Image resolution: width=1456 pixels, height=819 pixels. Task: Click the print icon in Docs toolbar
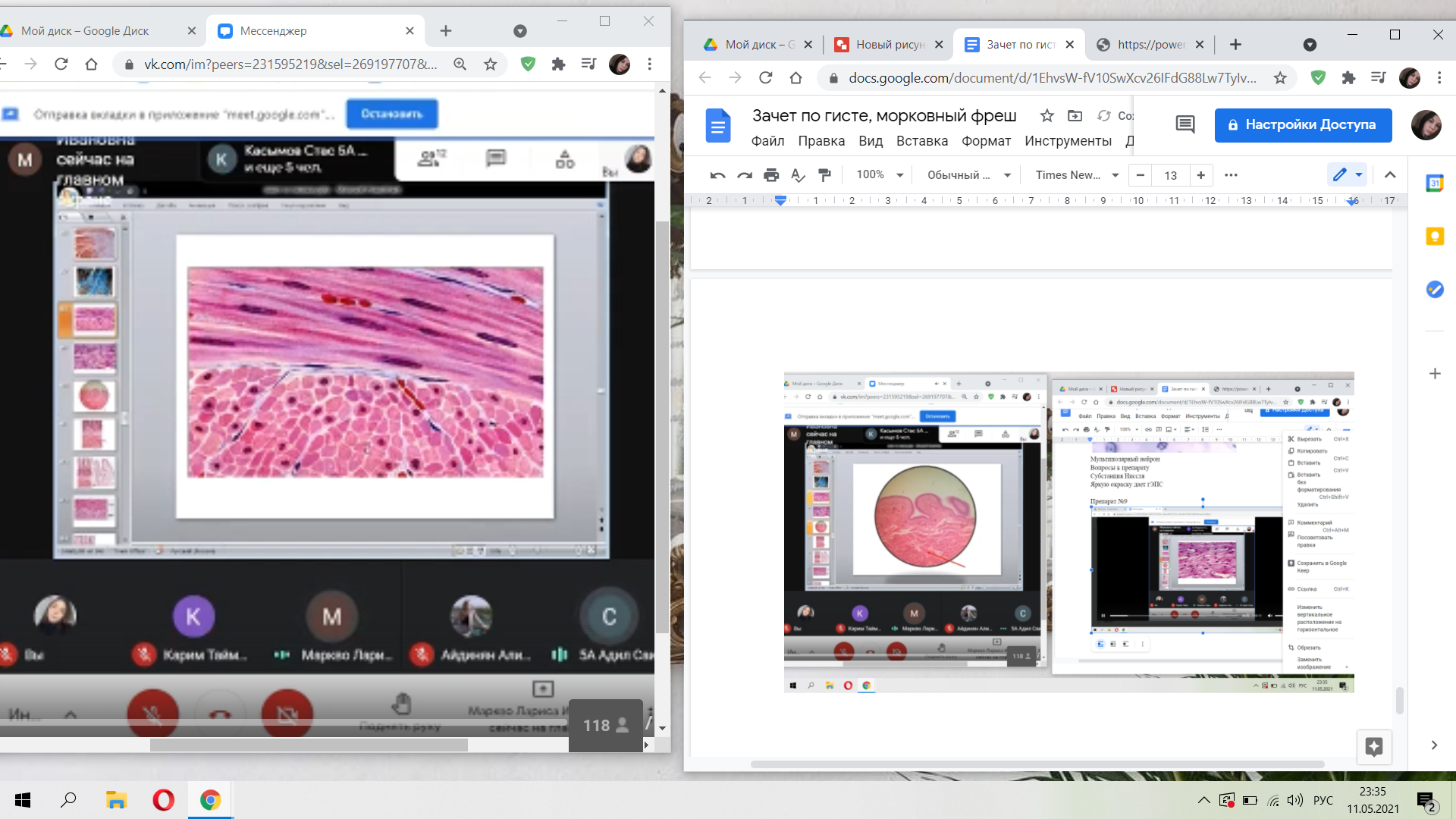tap(771, 175)
